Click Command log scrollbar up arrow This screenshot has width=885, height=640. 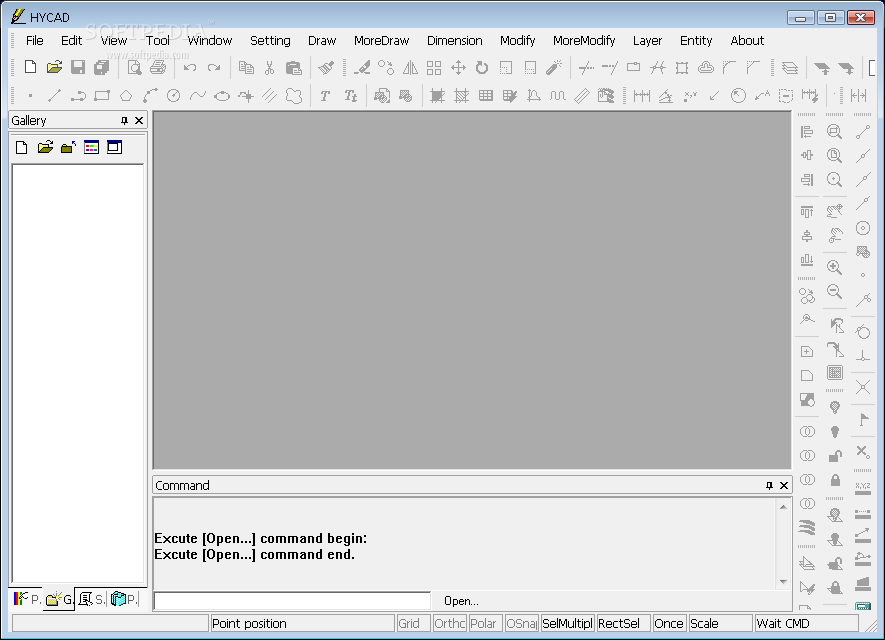(x=783, y=507)
